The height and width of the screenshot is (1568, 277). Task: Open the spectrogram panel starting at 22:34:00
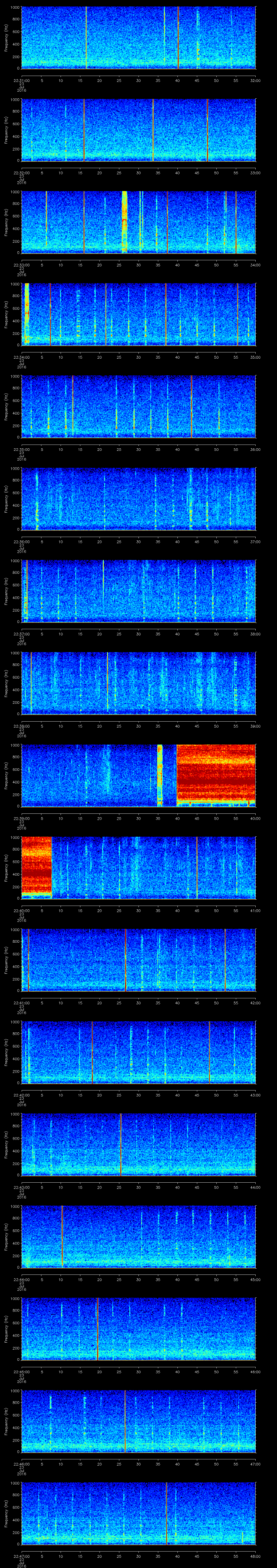tap(139, 315)
